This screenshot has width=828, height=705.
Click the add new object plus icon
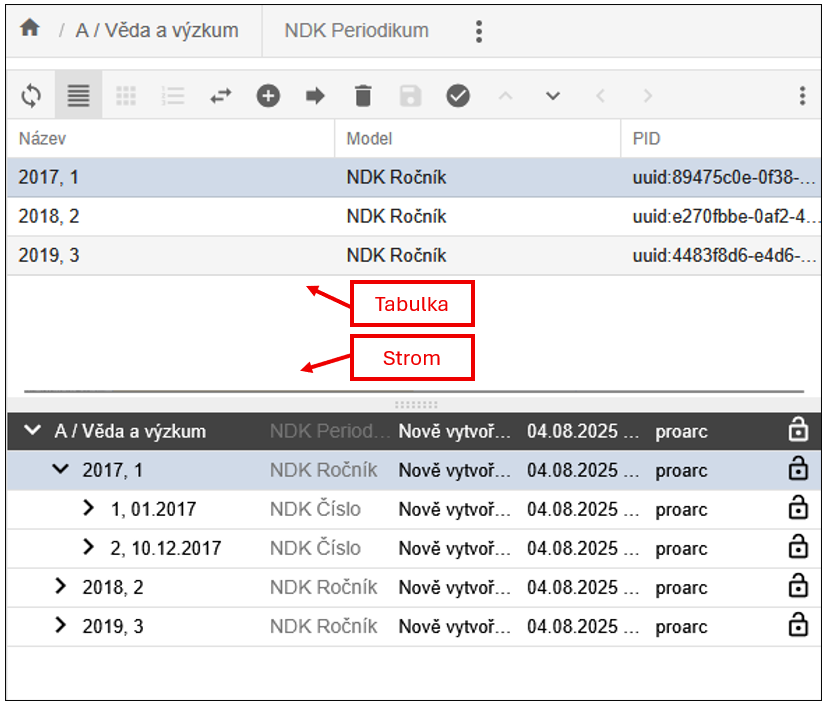(x=268, y=96)
